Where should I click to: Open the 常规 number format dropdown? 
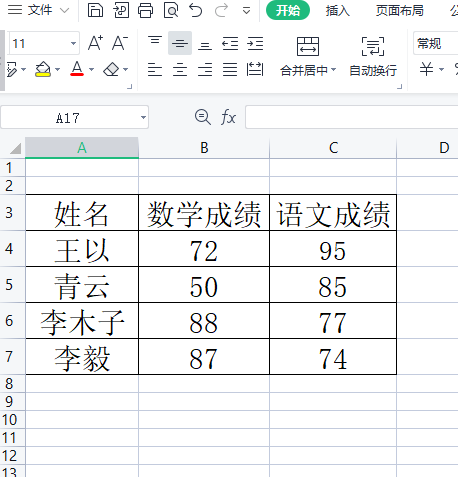(x=436, y=43)
